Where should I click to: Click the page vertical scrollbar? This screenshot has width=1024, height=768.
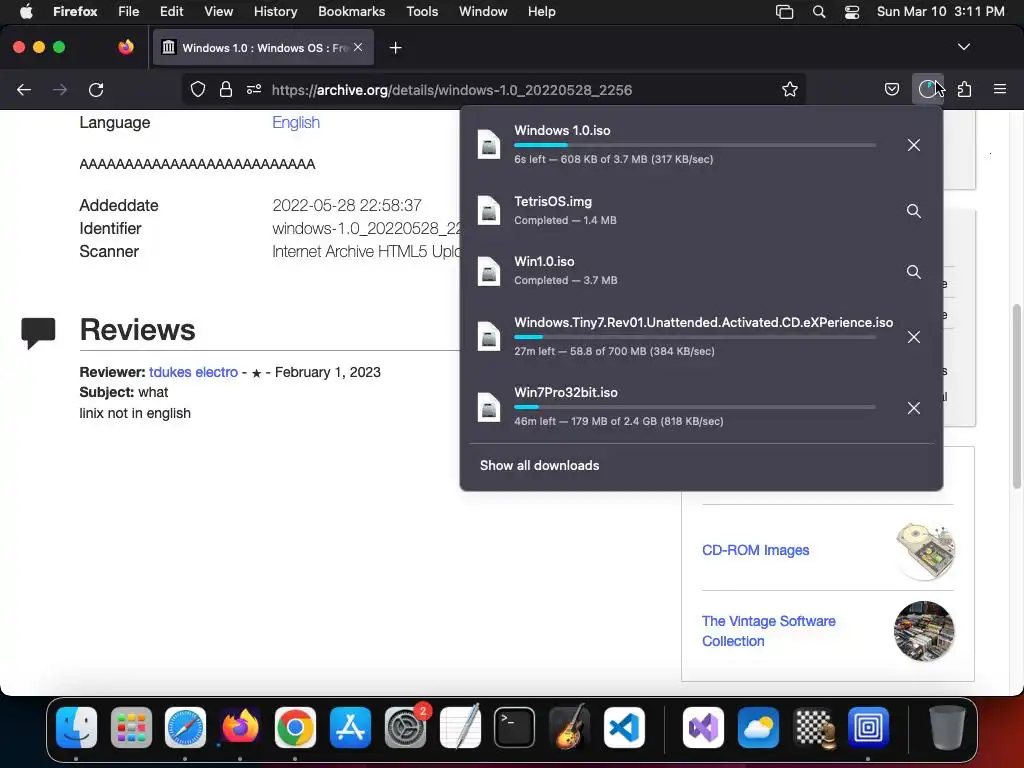pos(1017,396)
